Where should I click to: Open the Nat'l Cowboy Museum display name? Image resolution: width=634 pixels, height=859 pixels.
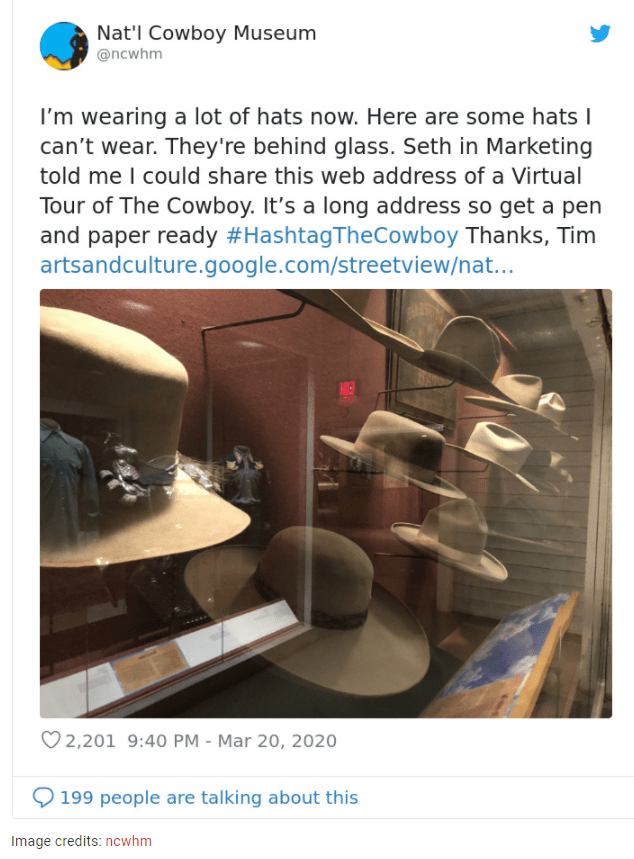click(x=207, y=33)
